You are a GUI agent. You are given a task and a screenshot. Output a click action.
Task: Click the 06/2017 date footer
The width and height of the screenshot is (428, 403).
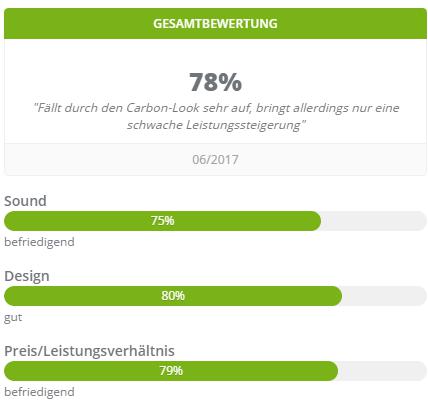tap(215, 159)
